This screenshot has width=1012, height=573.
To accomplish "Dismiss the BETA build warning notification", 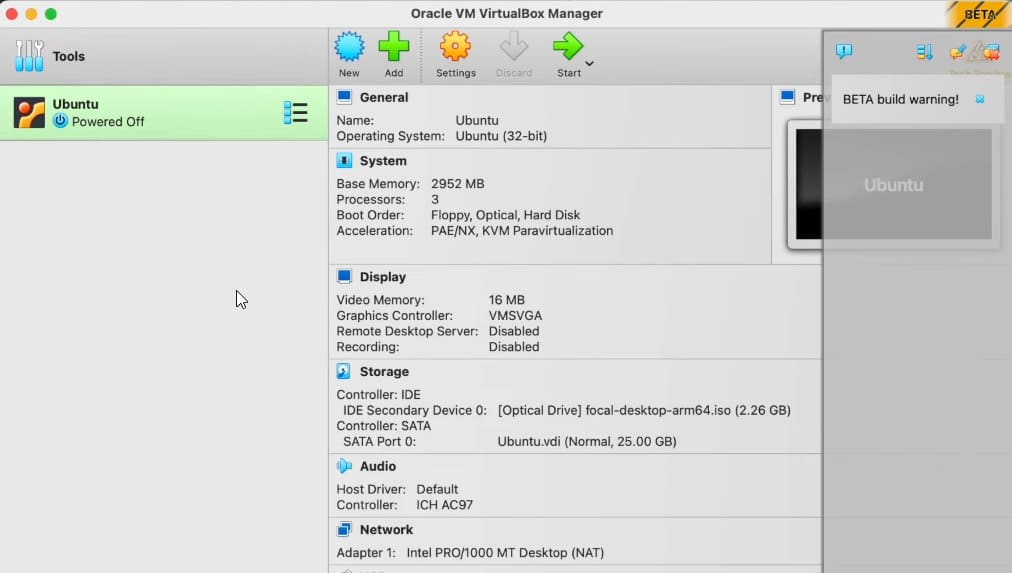I will coord(980,99).
